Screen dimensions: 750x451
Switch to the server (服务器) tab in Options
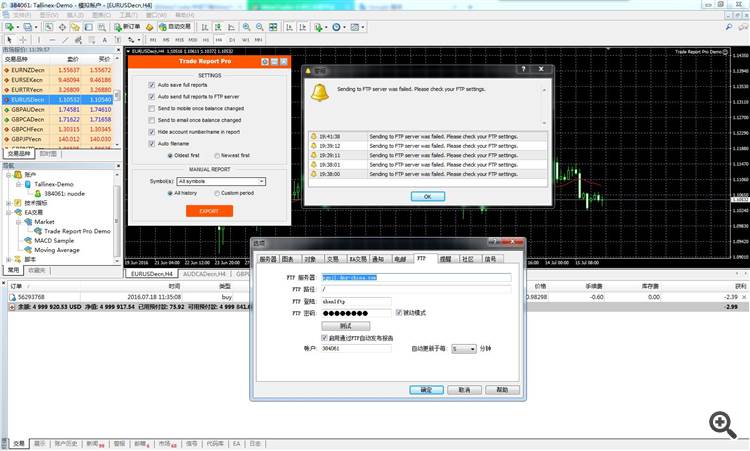(268, 259)
